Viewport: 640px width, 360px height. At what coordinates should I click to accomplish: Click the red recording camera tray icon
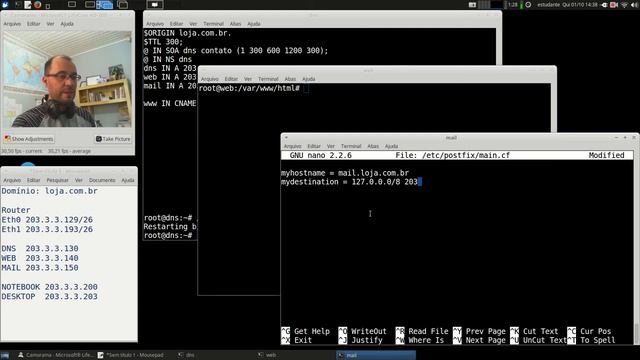pos(613,5)
